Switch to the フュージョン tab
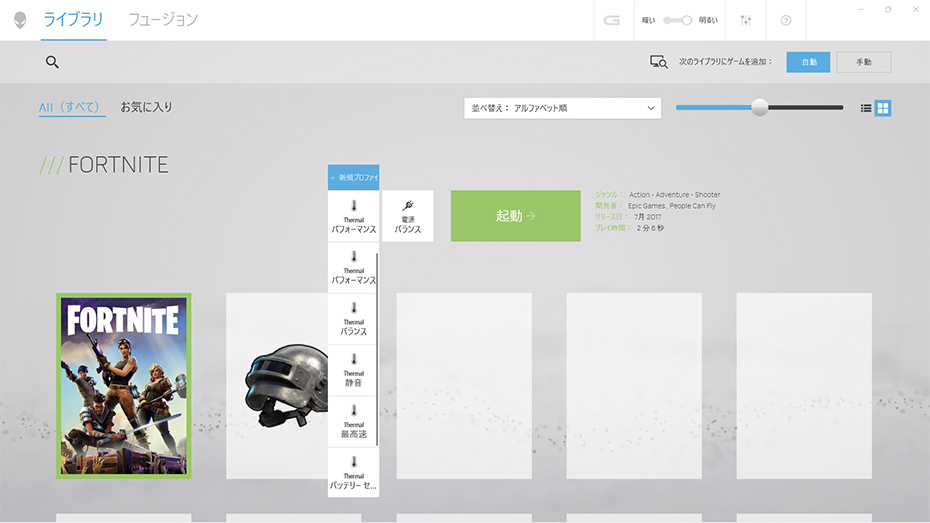The height and width of the screenshot is (523, 930). point(163,20)
